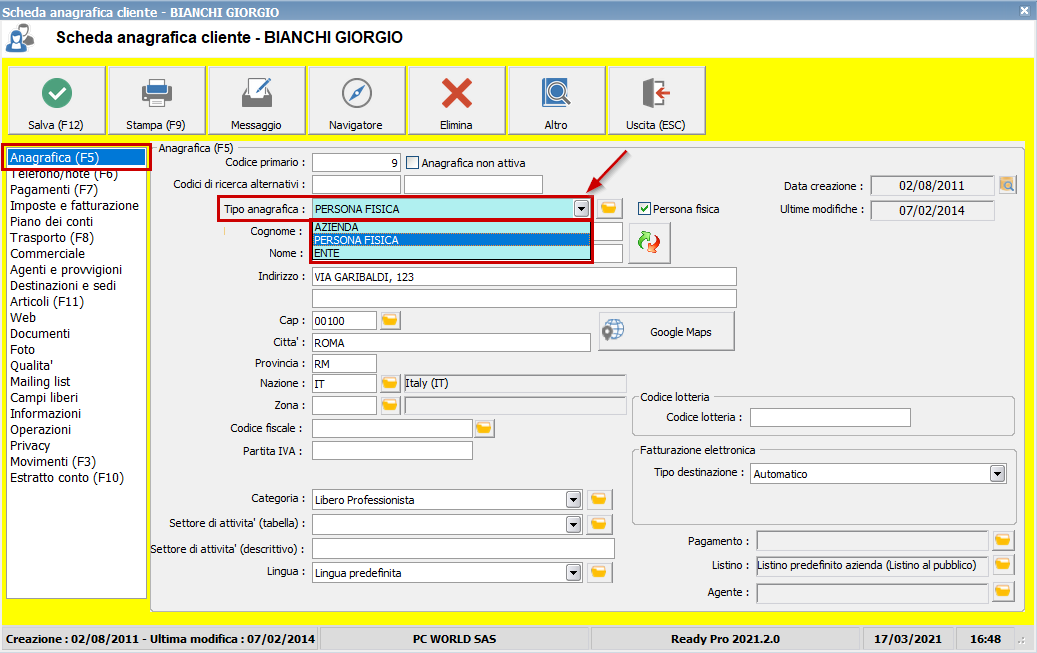1037x653 pixels.
Task: Open Agenti e provvigioni section
Action: (66, 270)
